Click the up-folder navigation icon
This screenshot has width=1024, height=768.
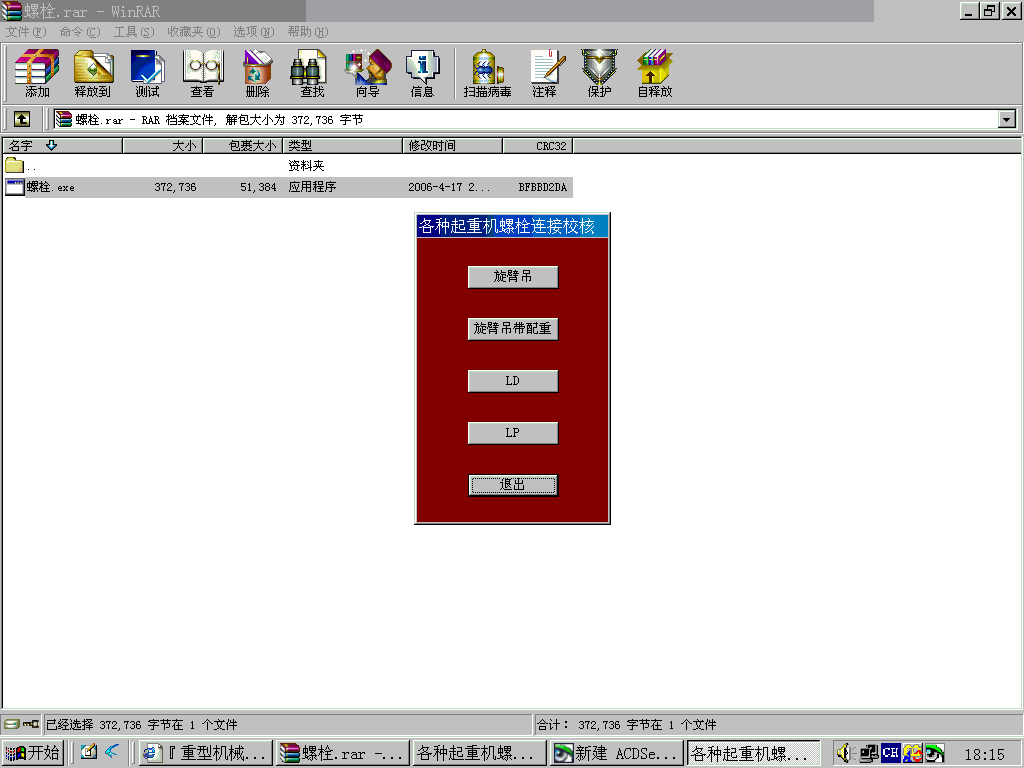22,118
